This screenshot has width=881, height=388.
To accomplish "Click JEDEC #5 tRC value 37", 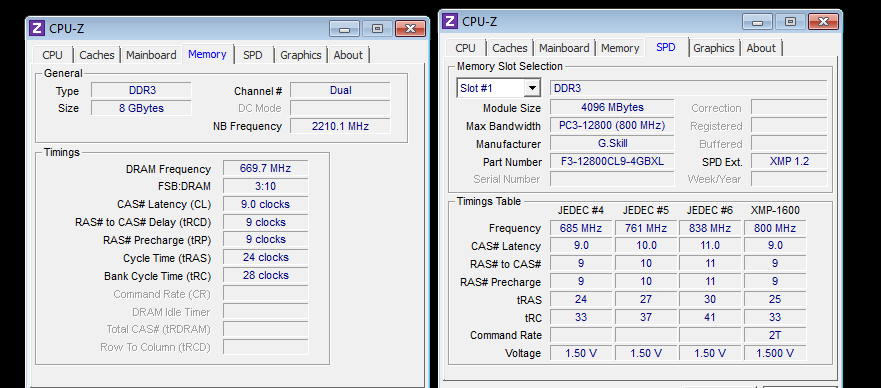I will [x=646, y=317].
